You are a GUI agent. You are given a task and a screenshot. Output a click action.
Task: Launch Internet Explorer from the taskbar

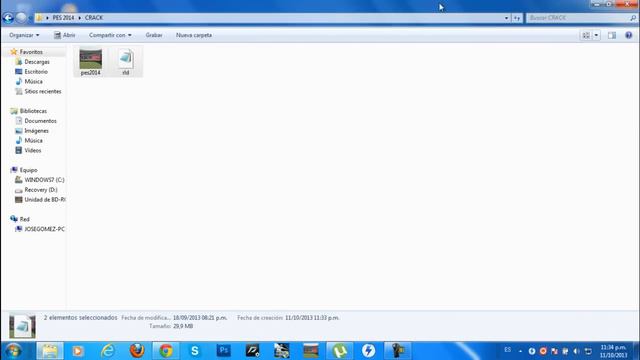[x=108, y=351]
